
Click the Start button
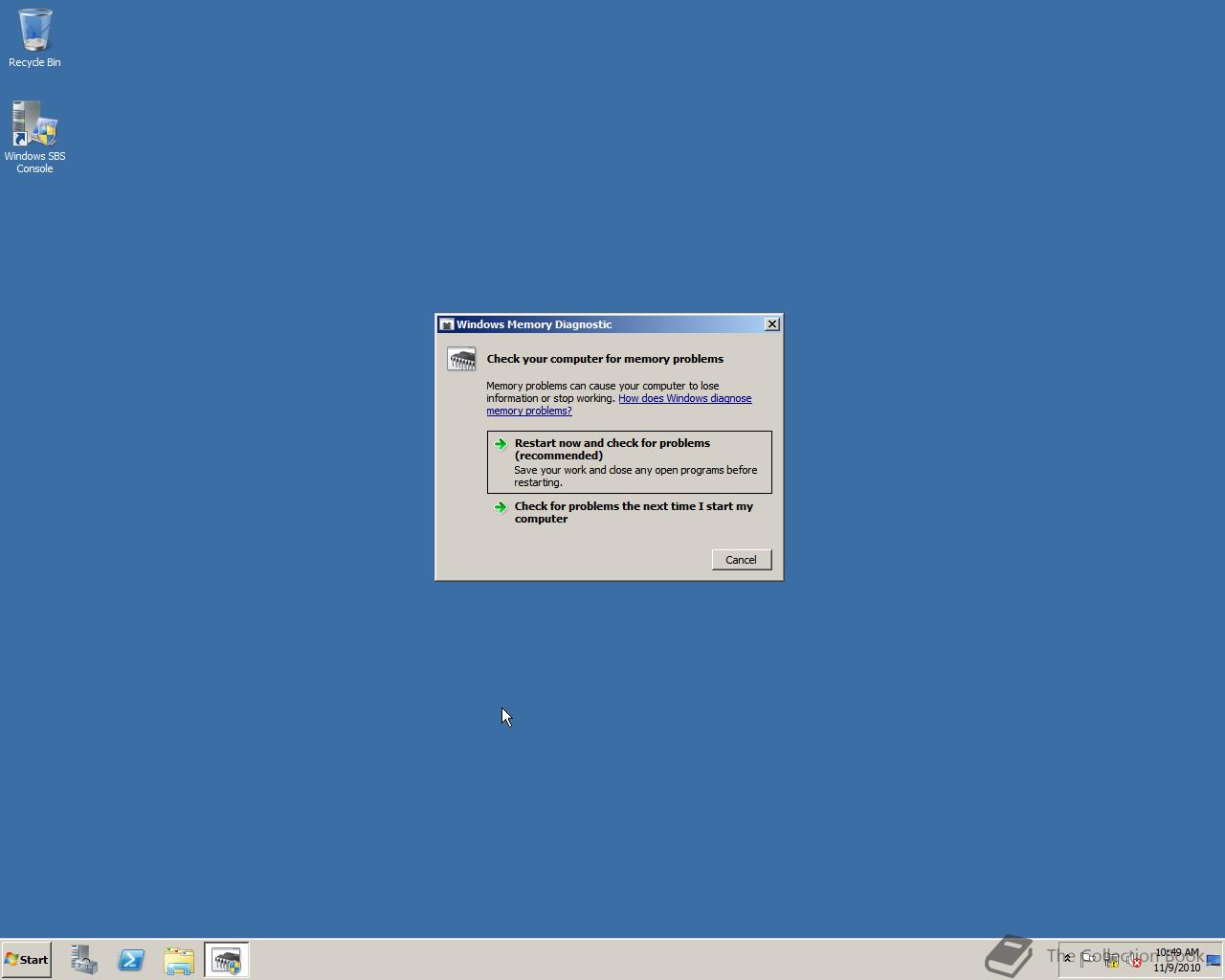click(26, 960)
